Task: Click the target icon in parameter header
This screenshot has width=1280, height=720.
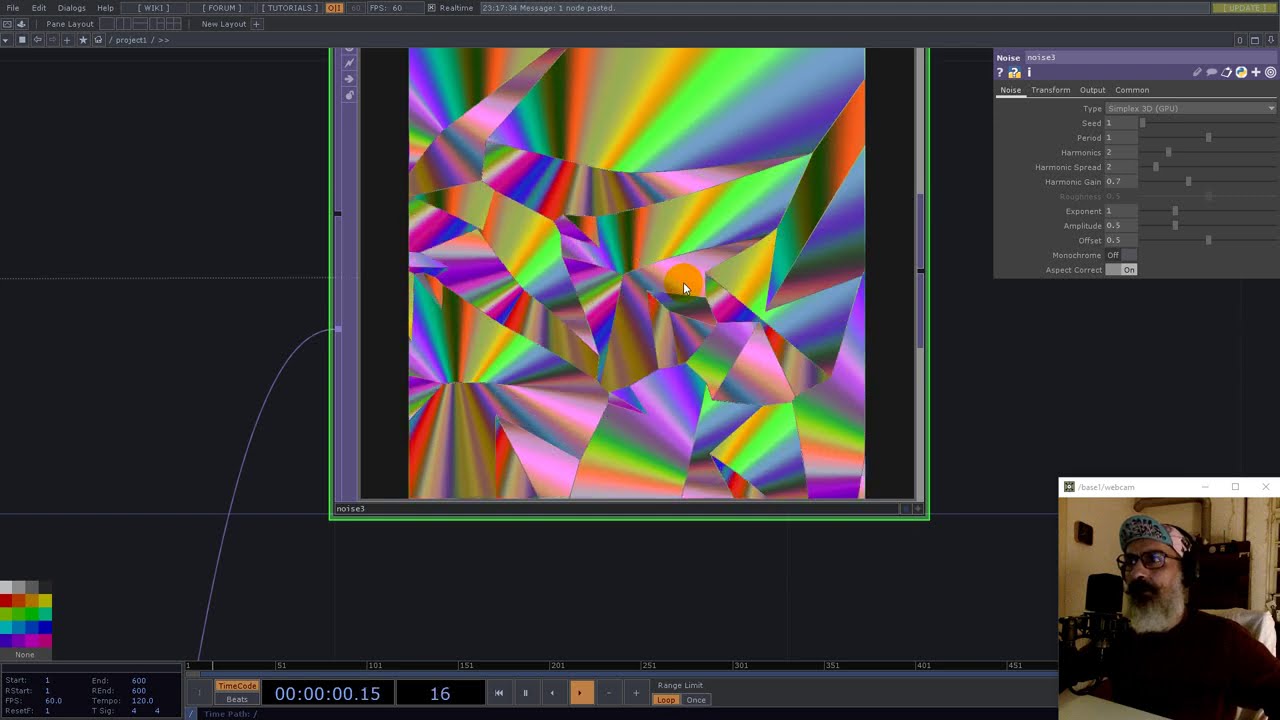Action: tap(1271, 72)
